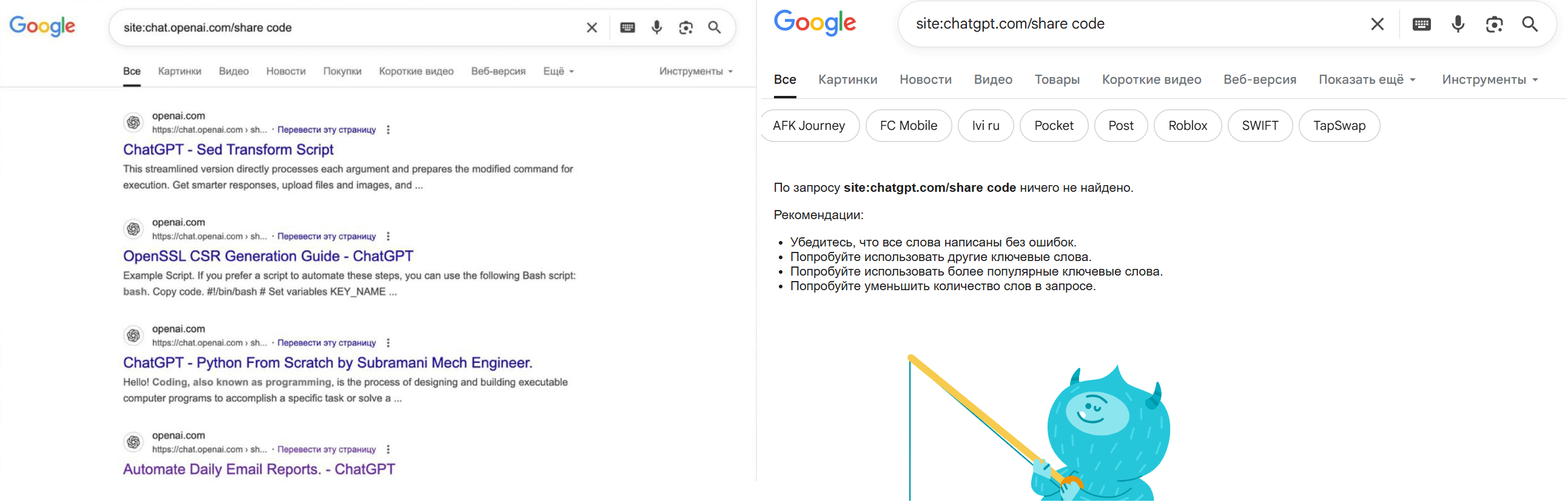Switch to the Новости tab on the right
The image size is (1568, 502).
click(x=925, y=80)
